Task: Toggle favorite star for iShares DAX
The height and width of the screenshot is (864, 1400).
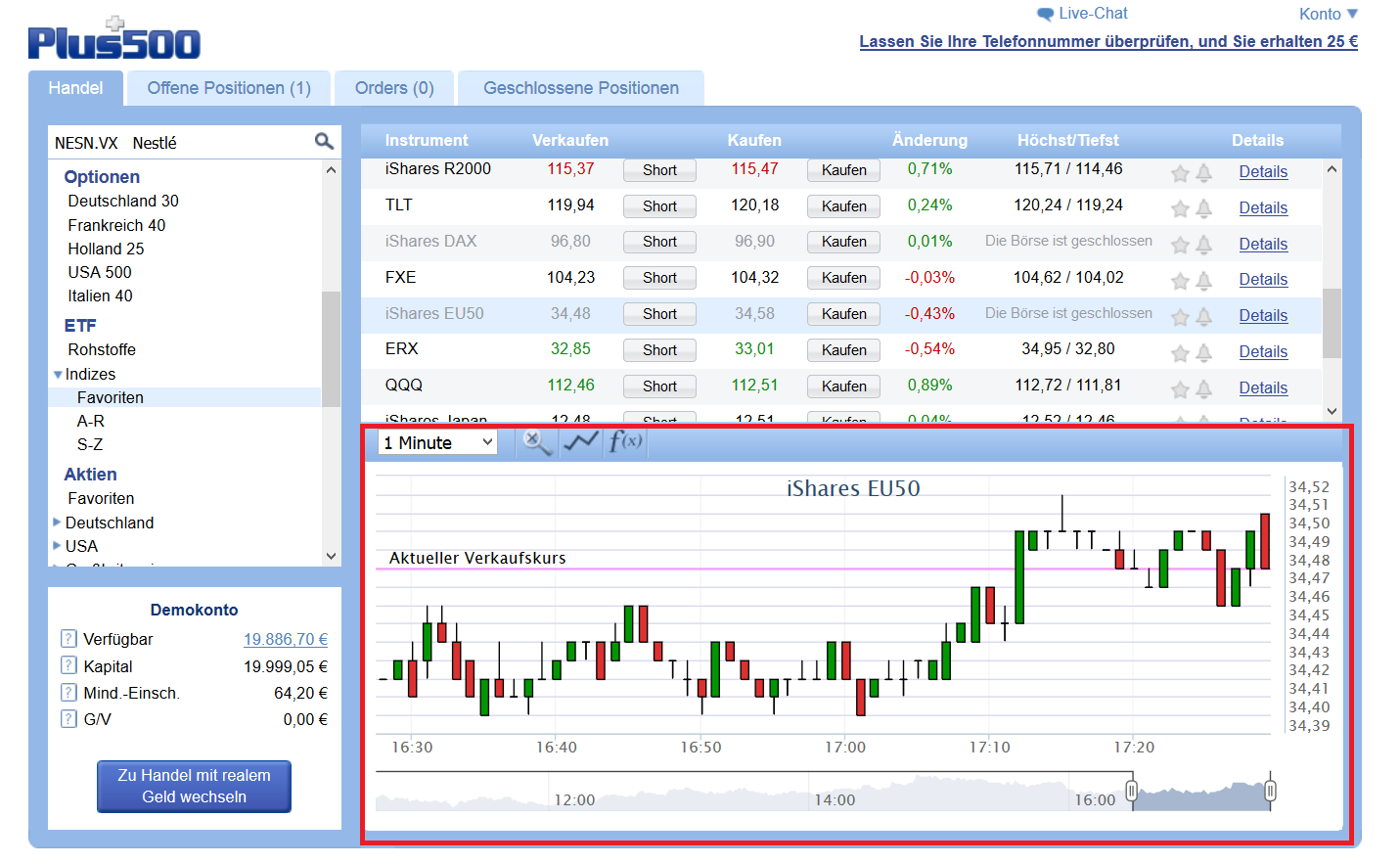Action: (1180, 245)
